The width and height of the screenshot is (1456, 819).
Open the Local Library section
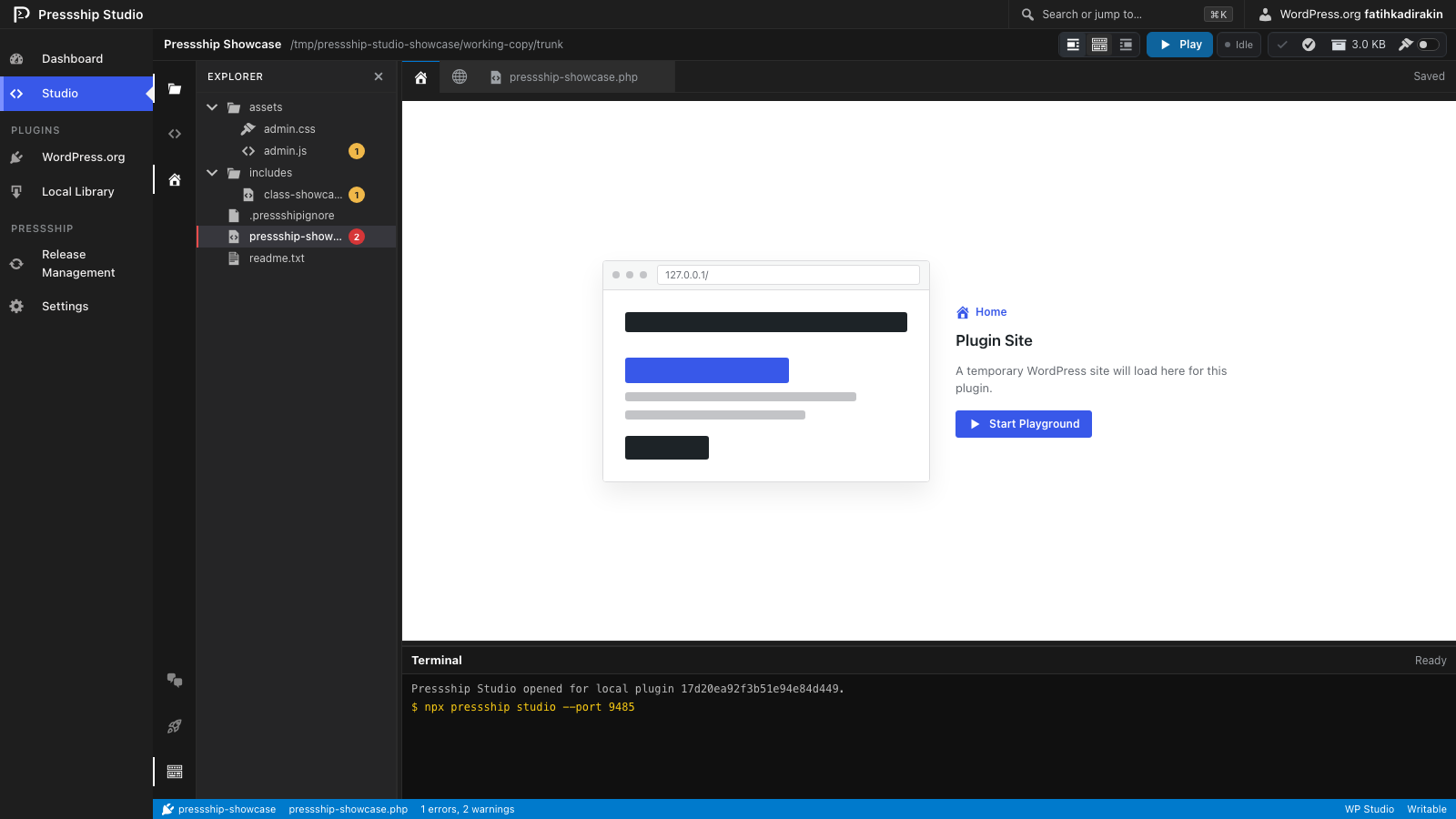(x=77, y=192)
